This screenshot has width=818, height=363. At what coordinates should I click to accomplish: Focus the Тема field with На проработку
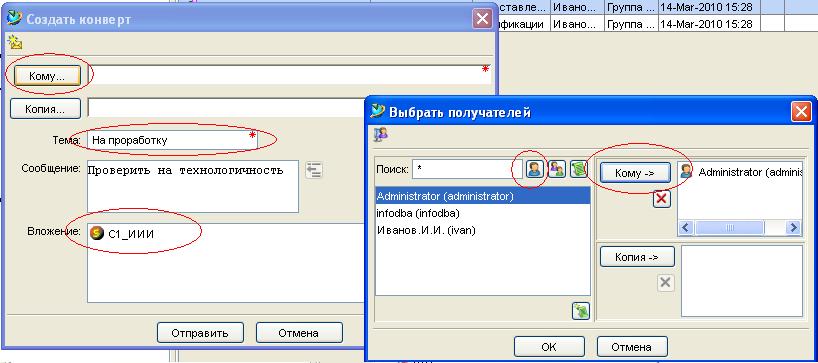172,140
